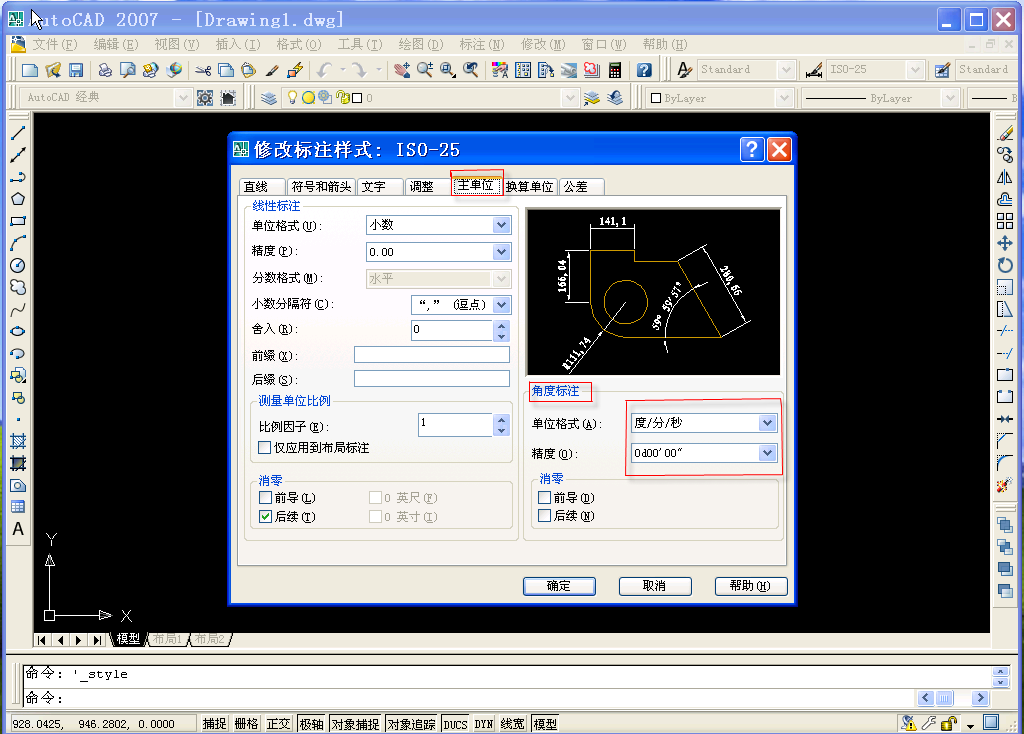Open the QuickCalc calculator icon
1024x734 pixels.
point(615,70)
